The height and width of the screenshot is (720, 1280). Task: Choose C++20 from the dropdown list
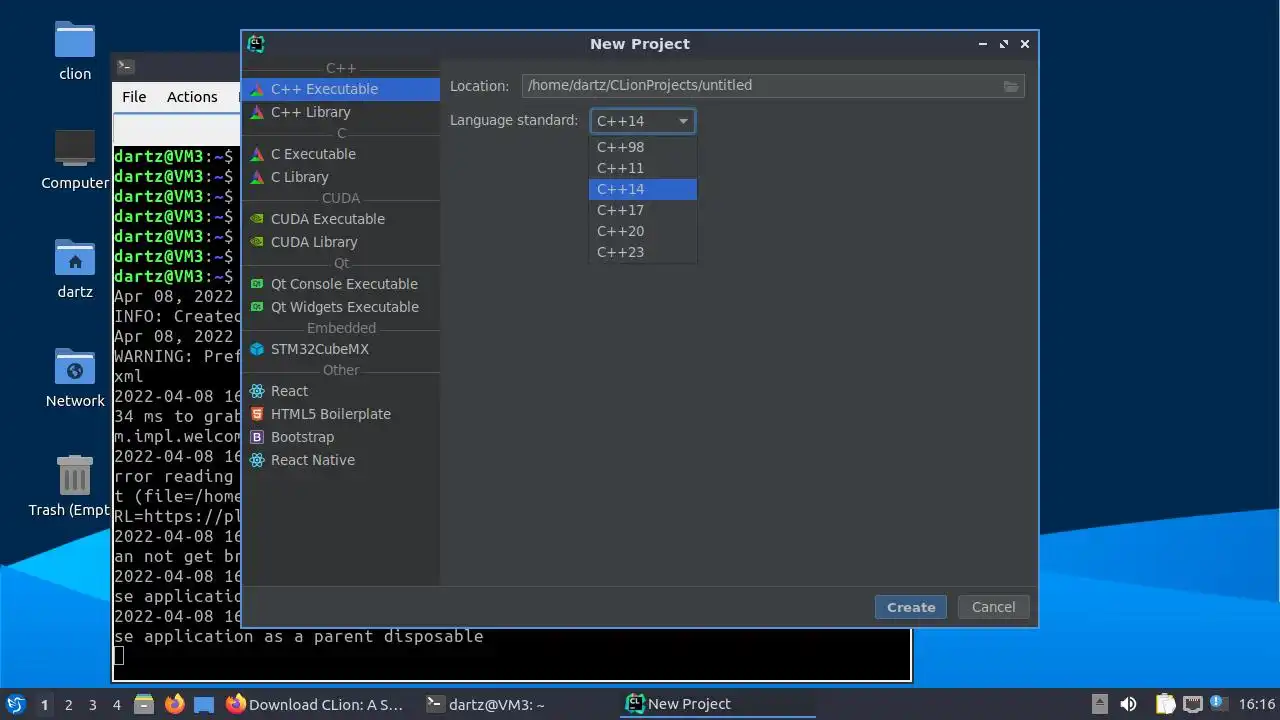pos(642,231)
